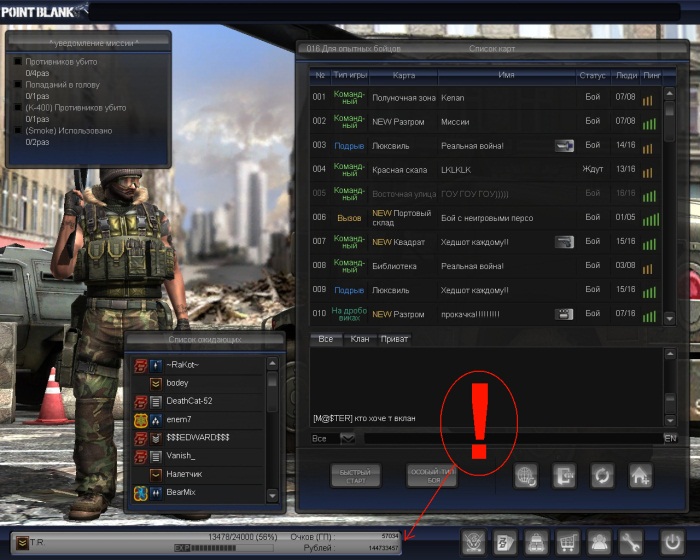Screen dimensions: 700x560
Task: Select player BearMix in waiting list
Action: 198,493
